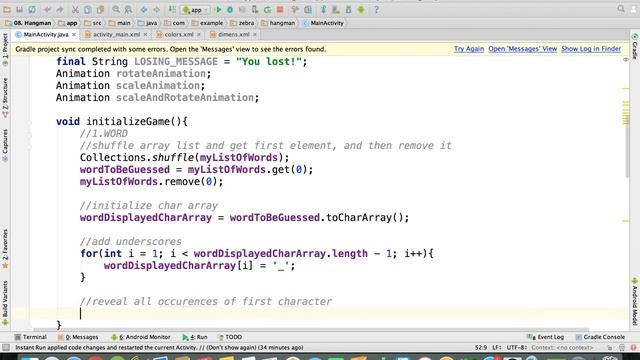Select the 08. Hangman breadcrumb
Image resolution: width=640 pixels, height=360 pixels.
[x=28, y=23]
